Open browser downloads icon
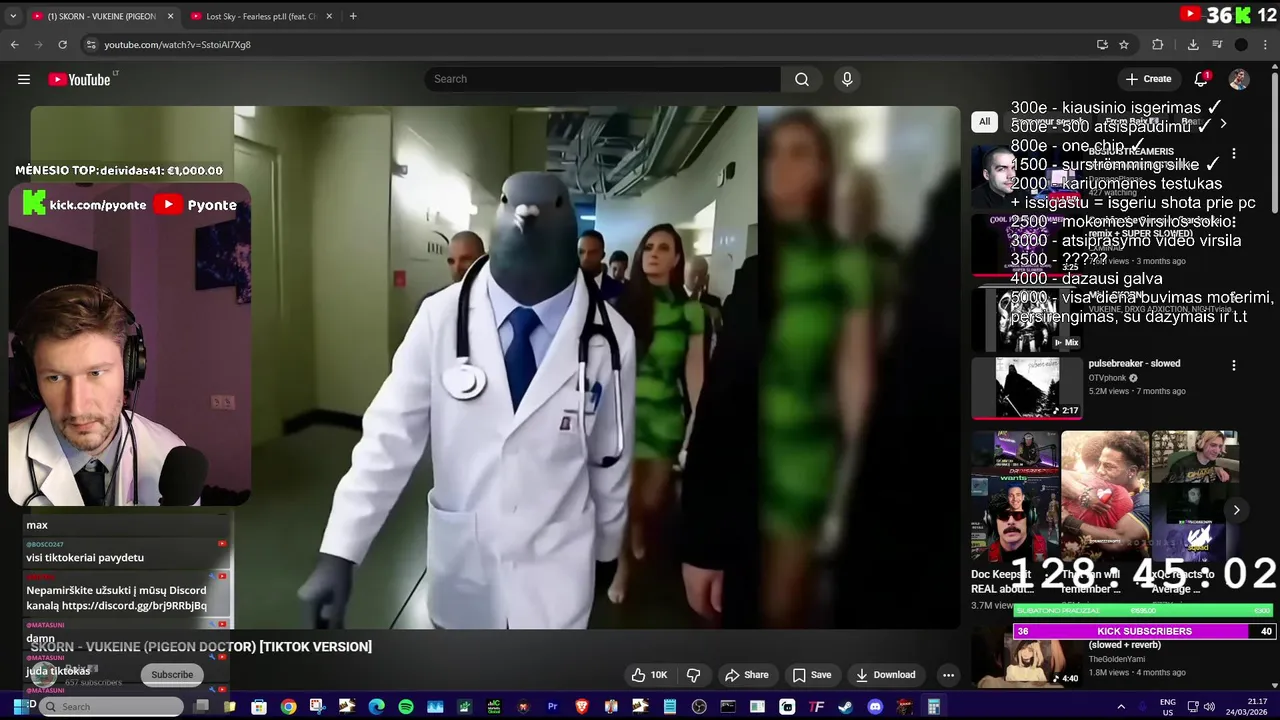This screenshot has width=1280, height=720. coord(1193,44)
